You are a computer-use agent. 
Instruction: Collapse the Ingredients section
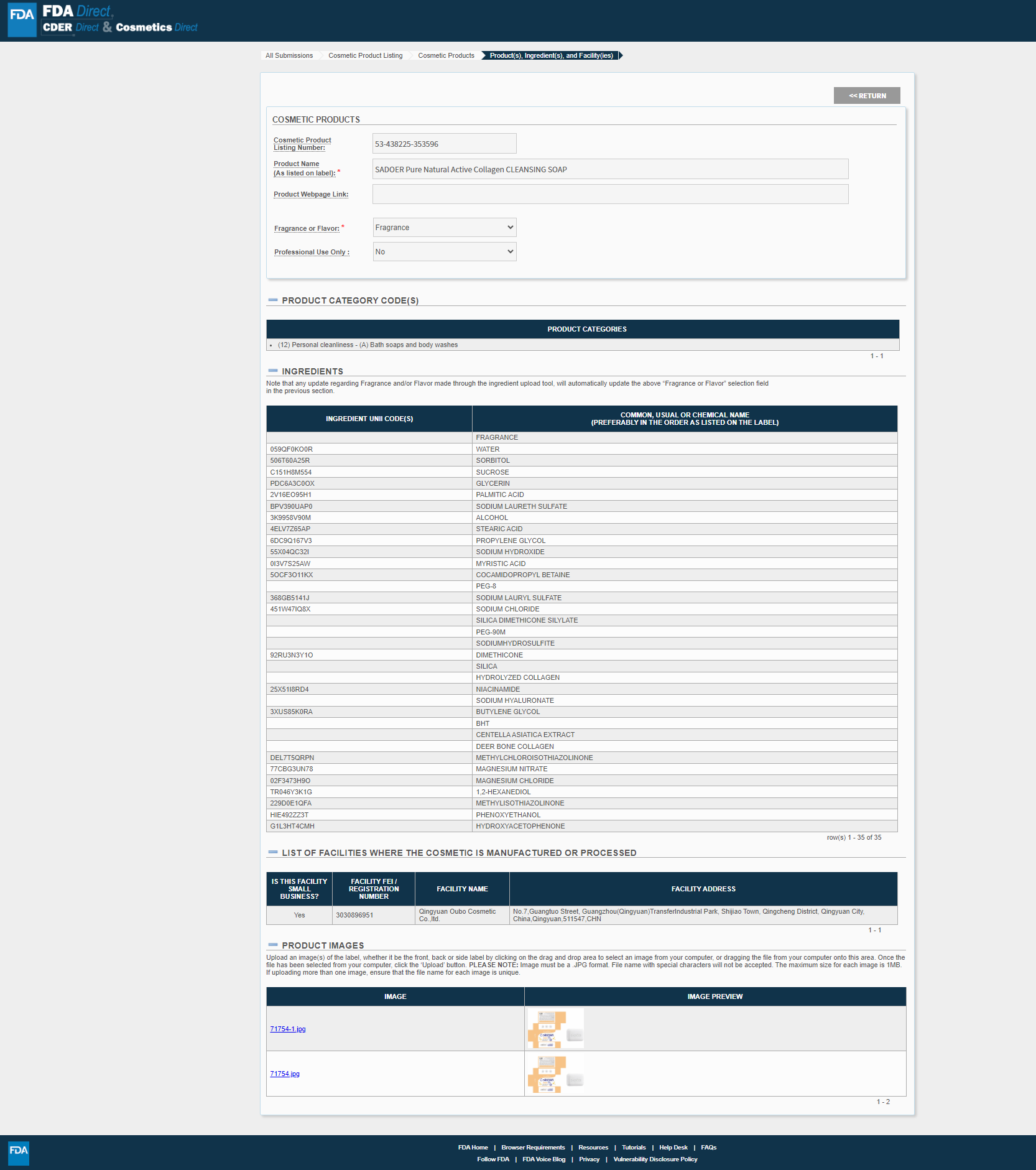coord(272,371)
